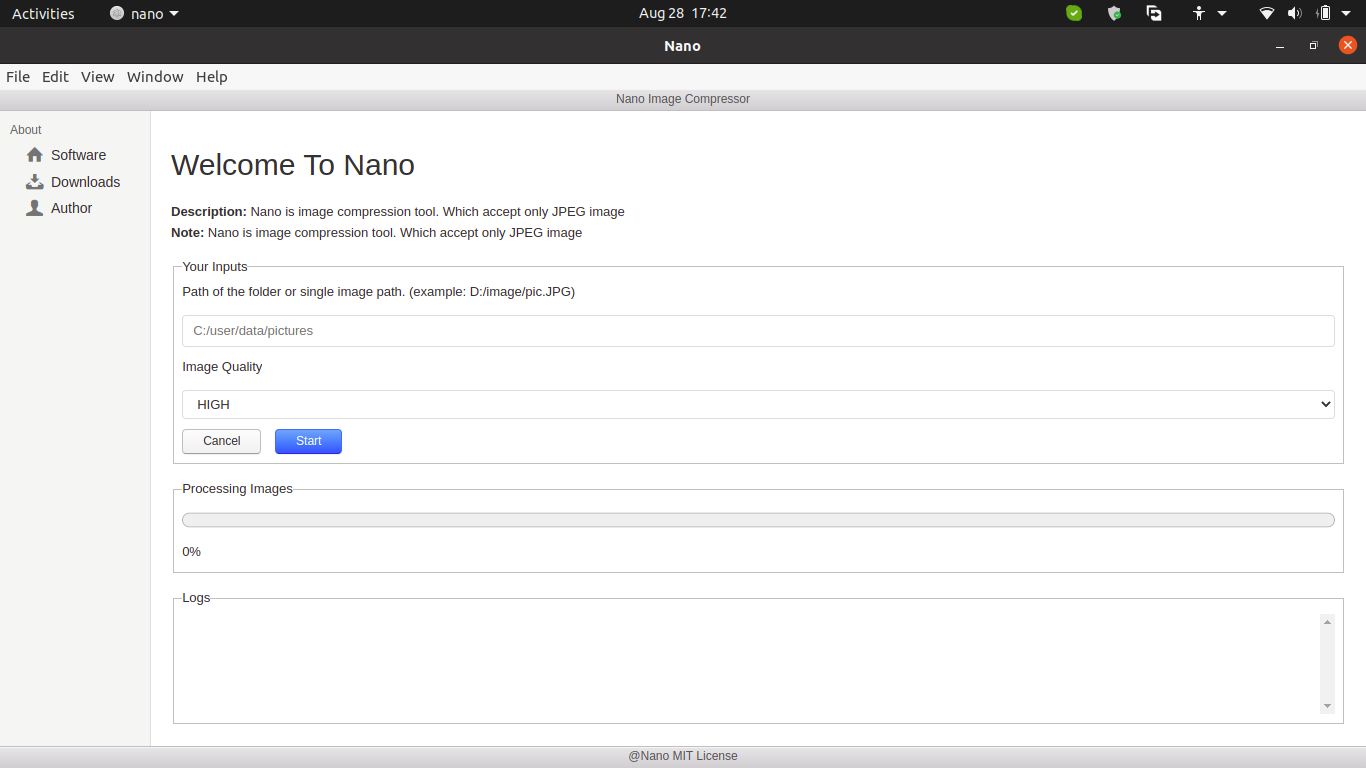Click the Processing Images progress bar

758,520
